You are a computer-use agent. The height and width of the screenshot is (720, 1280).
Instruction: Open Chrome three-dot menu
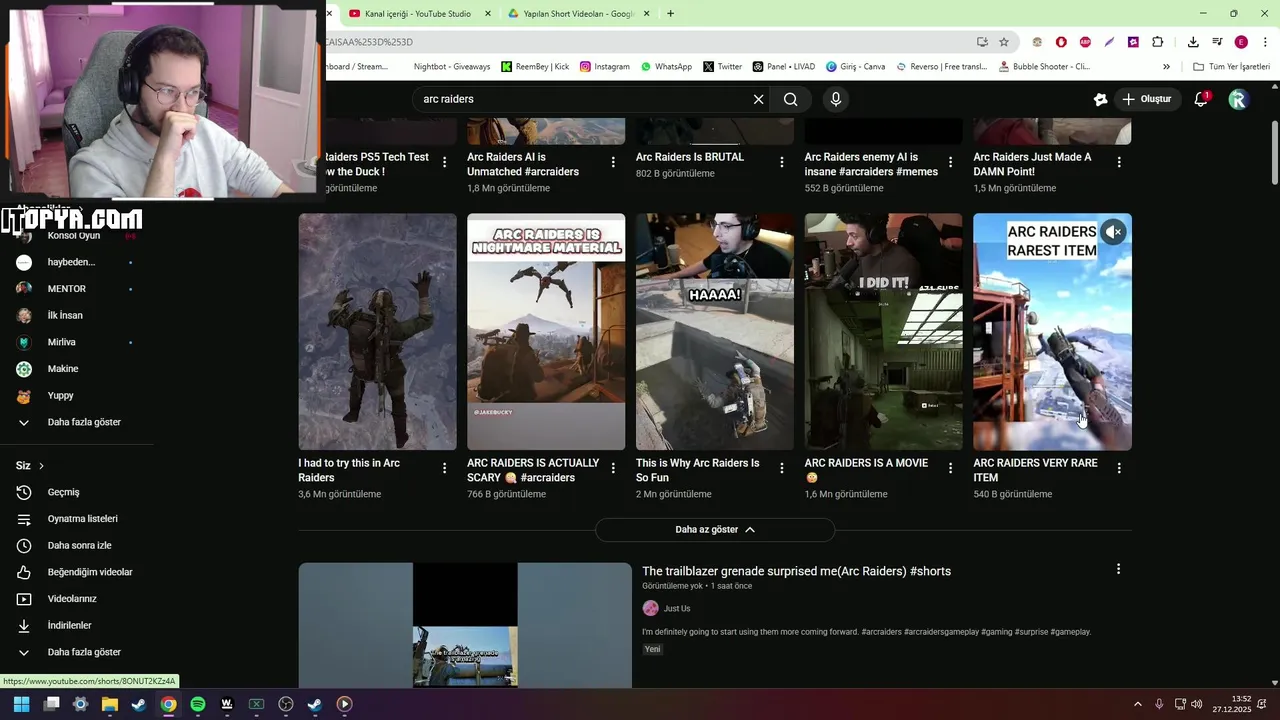[1265, 42]
